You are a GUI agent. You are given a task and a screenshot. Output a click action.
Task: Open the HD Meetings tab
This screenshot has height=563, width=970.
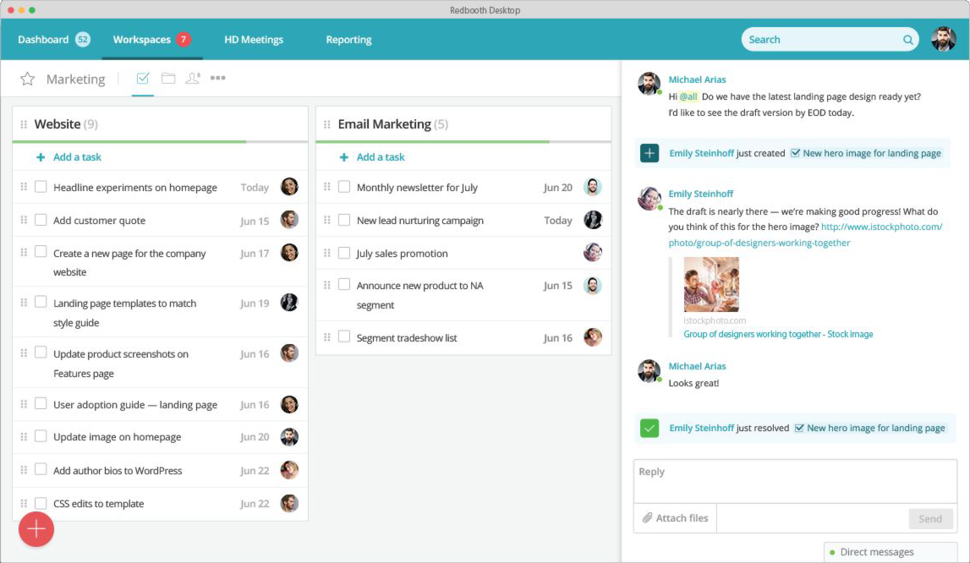(254, 40)
